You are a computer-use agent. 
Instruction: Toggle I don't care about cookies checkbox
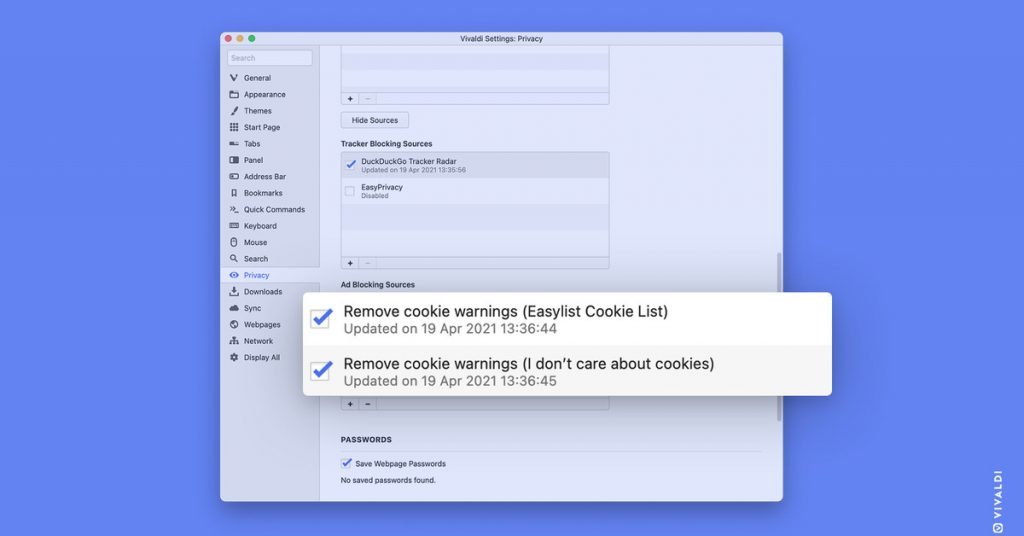point(321,370)
